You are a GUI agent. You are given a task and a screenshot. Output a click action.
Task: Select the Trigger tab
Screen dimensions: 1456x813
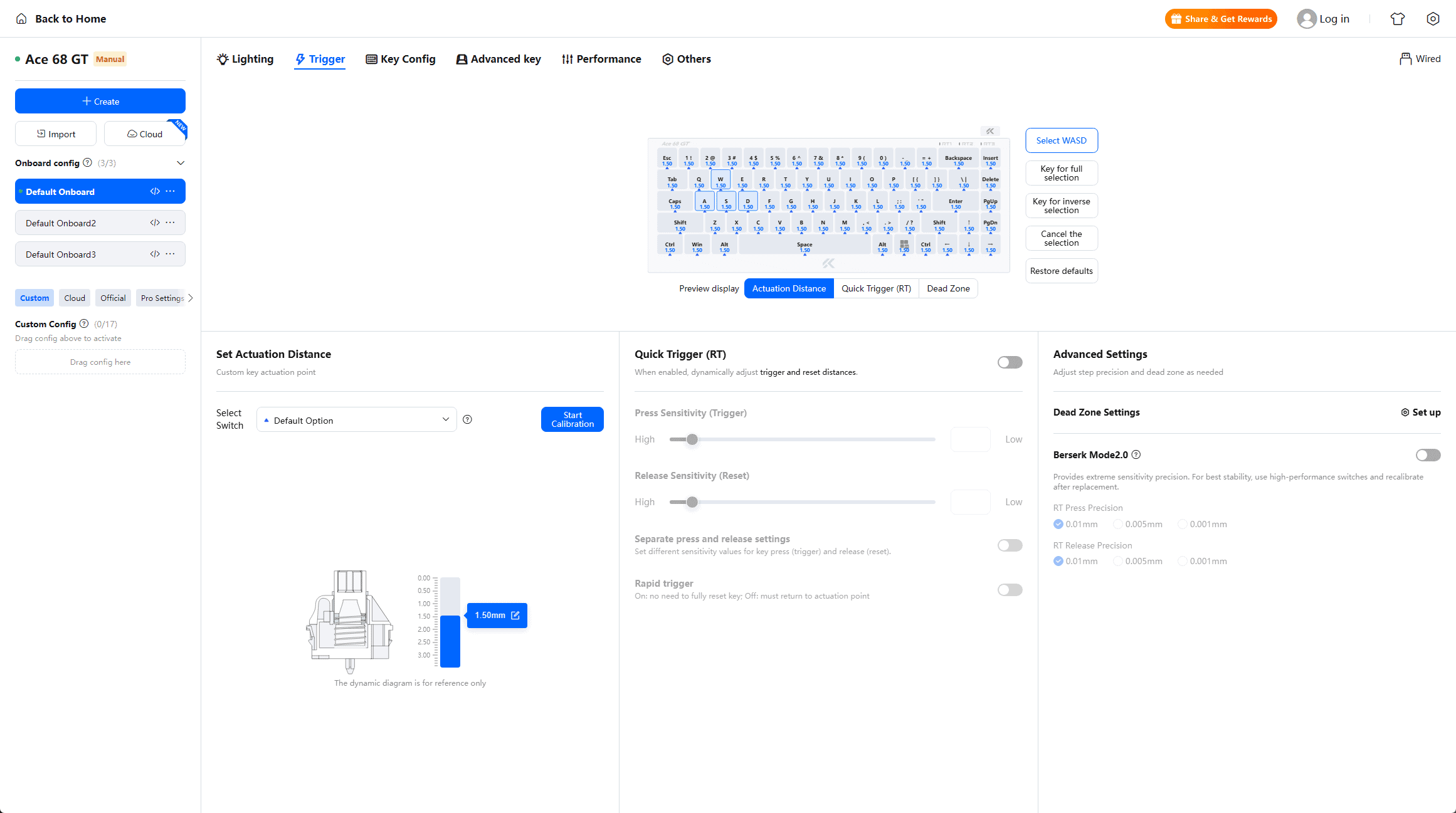pos(320,59)
